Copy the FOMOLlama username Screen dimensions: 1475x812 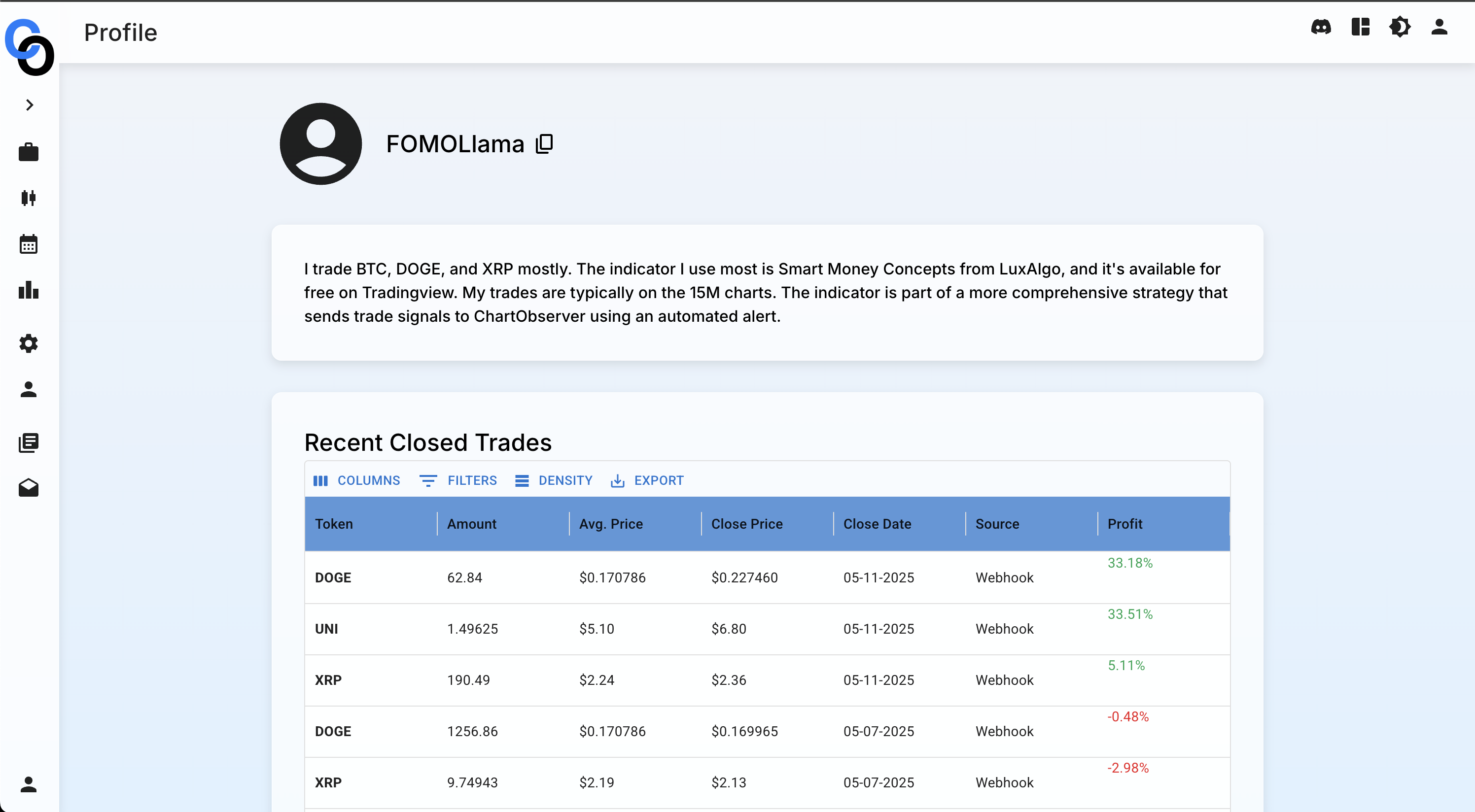point(545,144)
